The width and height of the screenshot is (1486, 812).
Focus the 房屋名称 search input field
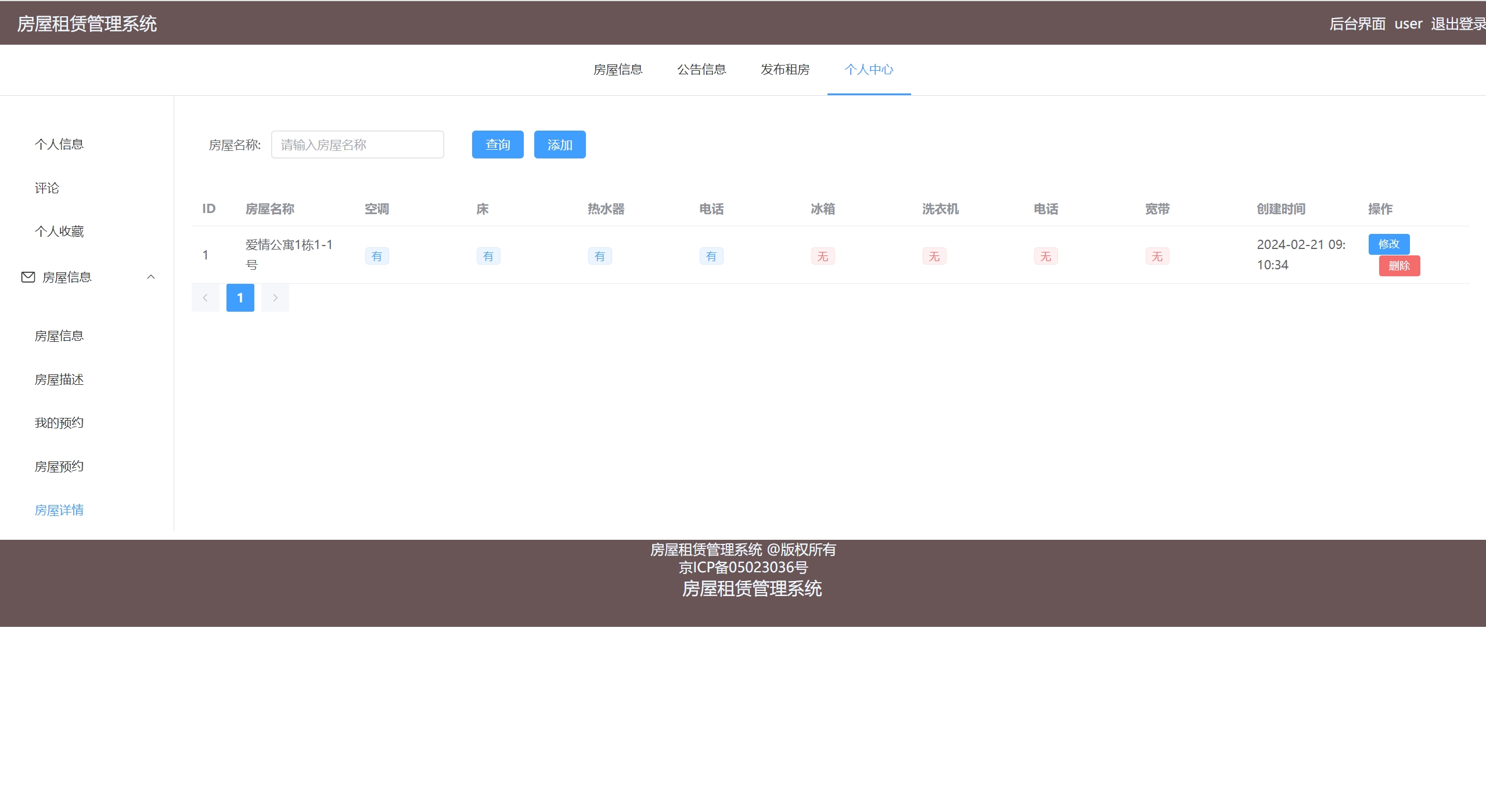click(x=357, y=145)
